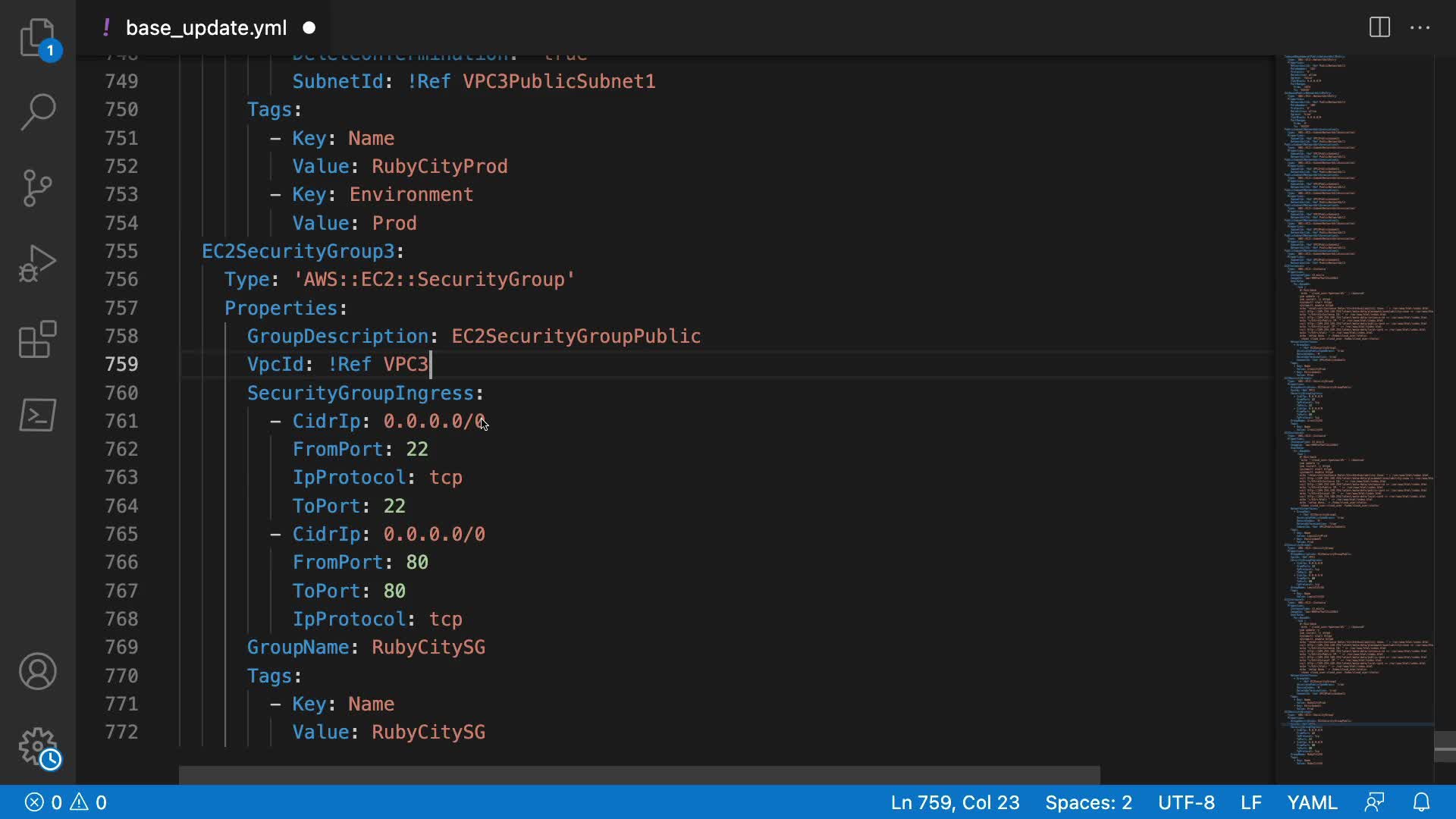The width and height of the screenshot is (1456, 819).
Task: Open the Source Control view
Action: pos(37,188)
